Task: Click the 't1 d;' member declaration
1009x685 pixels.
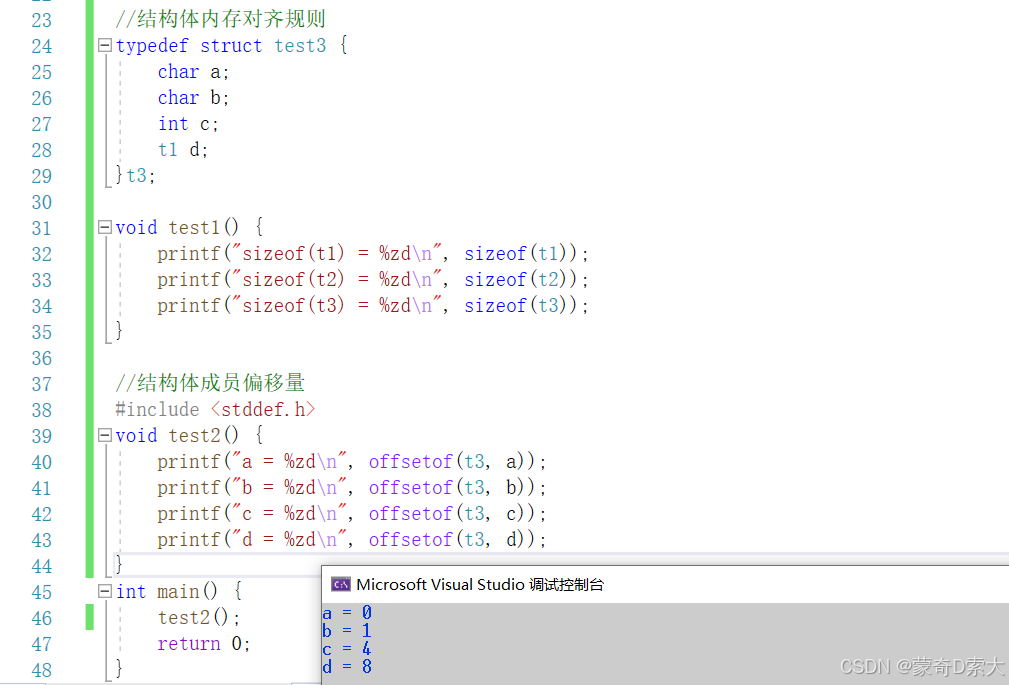Action: click(x=183, y=150)
